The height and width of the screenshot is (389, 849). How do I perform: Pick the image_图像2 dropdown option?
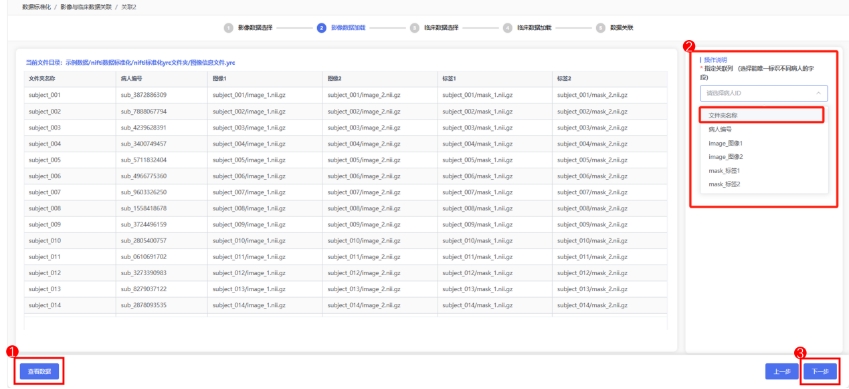tap(763, 157)
